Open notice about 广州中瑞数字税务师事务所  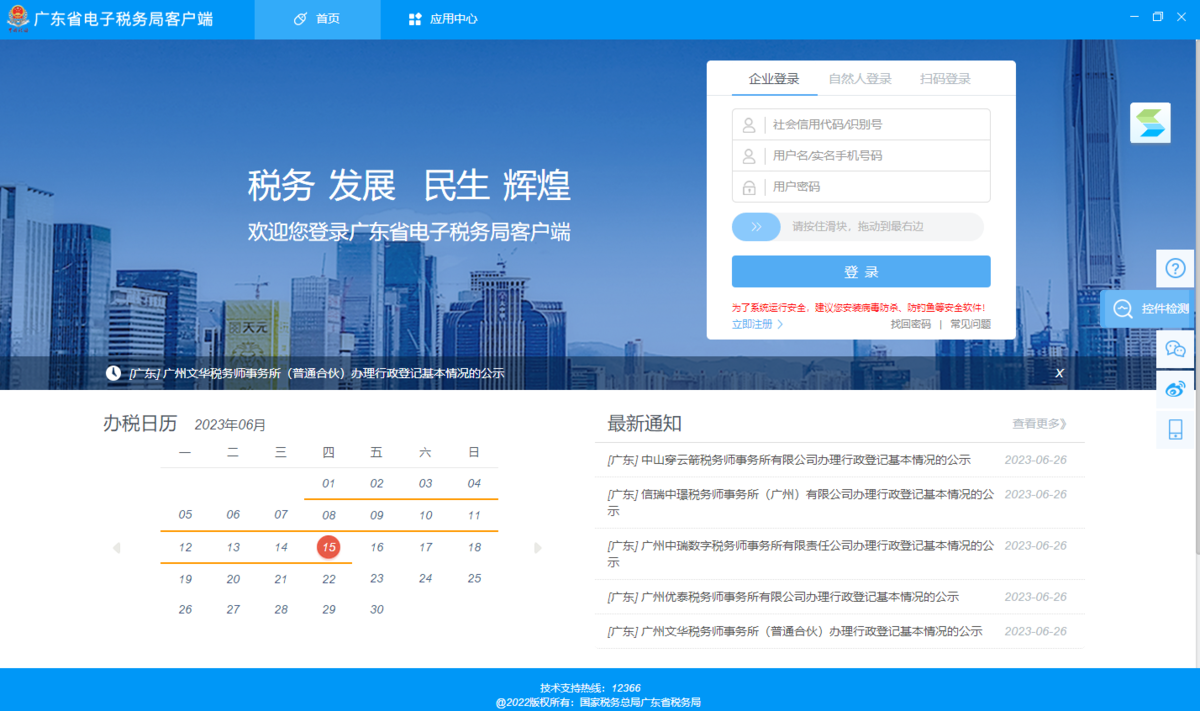pyautogui.click(x=801, y=554)
